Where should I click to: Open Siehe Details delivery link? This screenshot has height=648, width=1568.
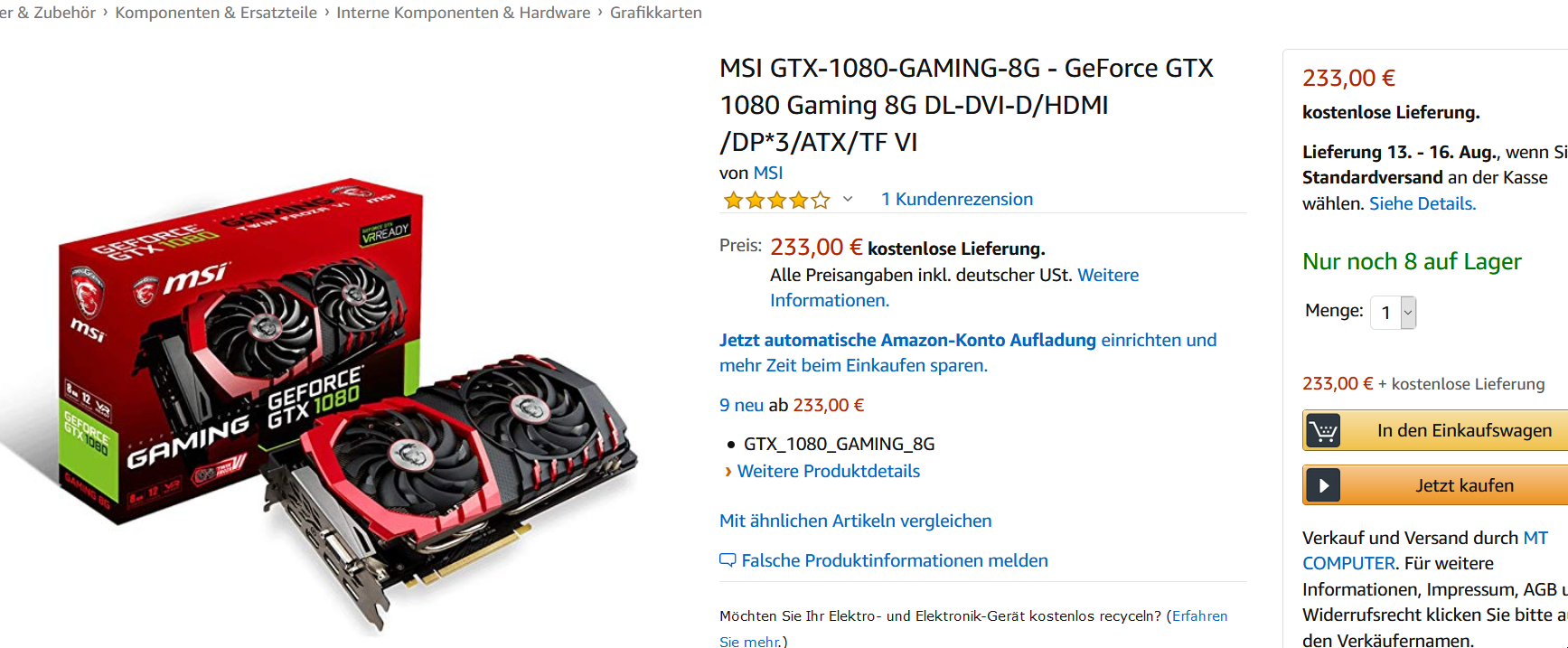pos(1422,203)
